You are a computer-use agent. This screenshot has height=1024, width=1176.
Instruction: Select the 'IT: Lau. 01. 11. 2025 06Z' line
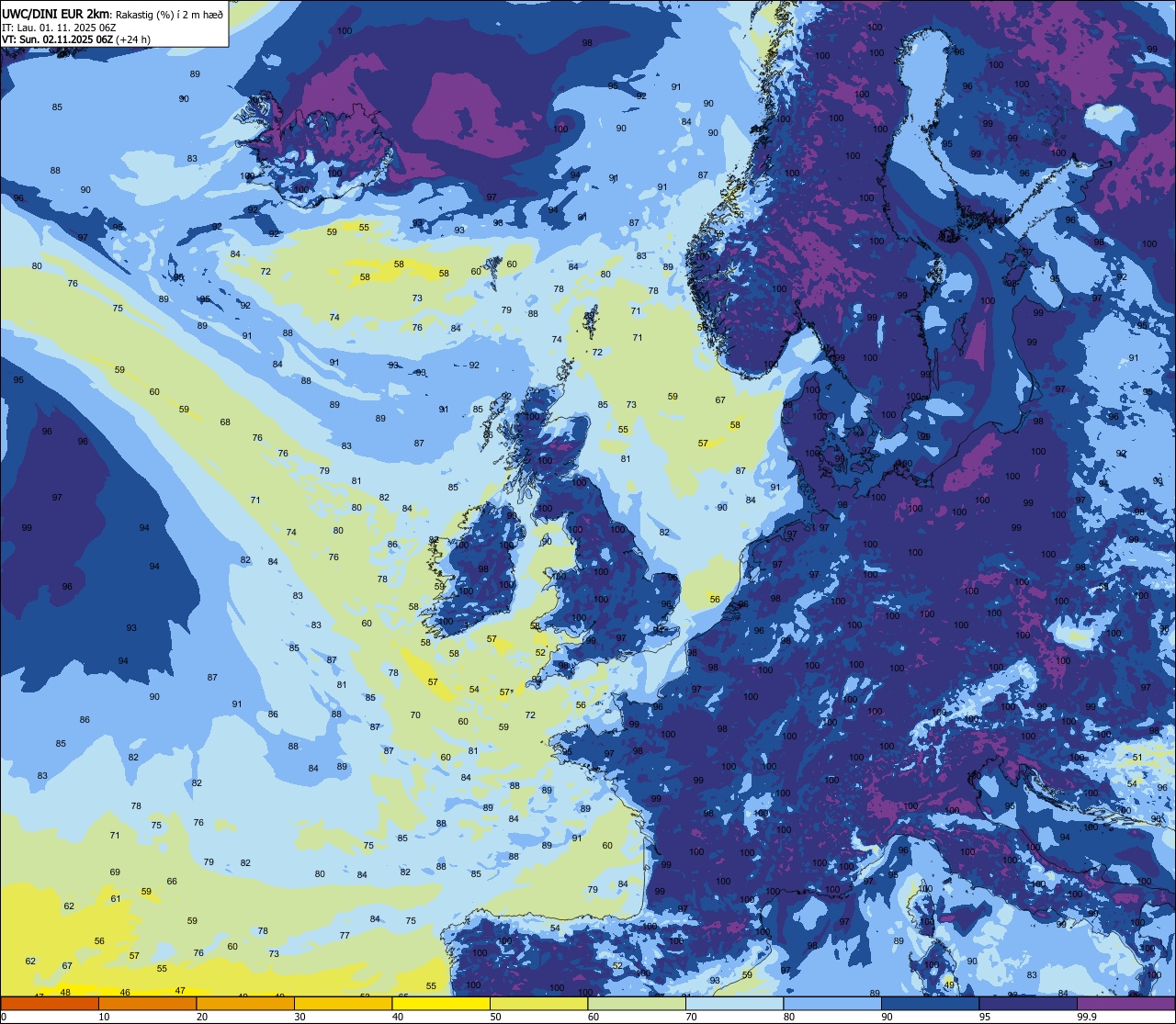59,27
